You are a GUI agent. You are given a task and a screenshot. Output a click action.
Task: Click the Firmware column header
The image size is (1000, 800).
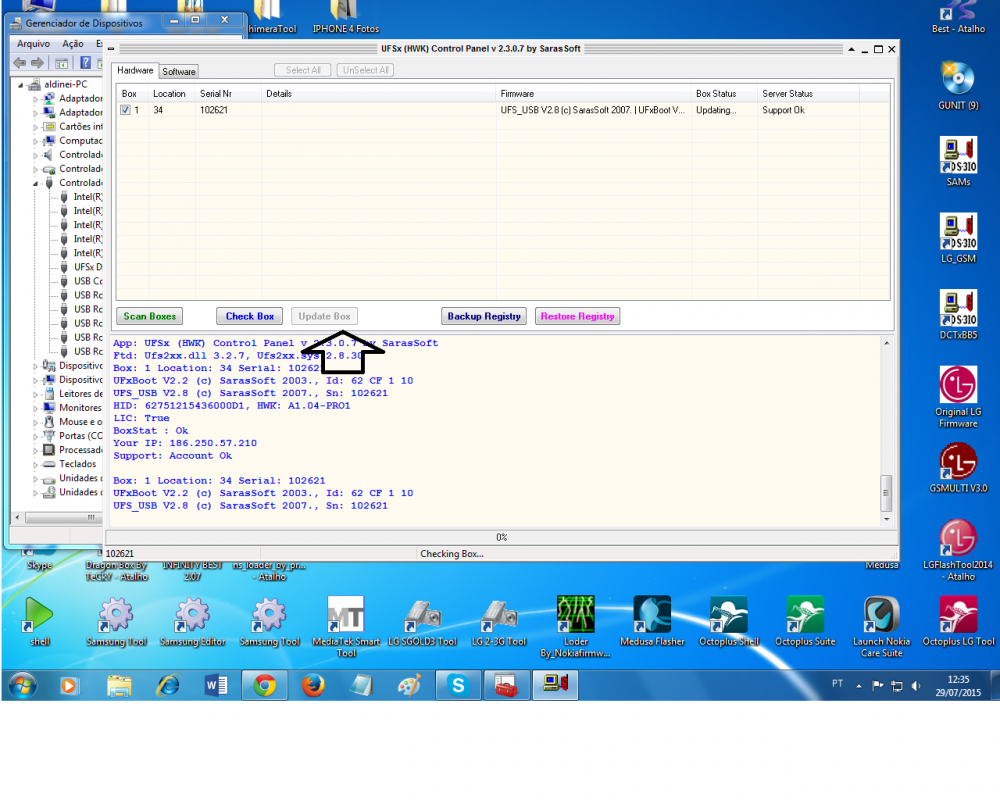(x=593, y=94)
